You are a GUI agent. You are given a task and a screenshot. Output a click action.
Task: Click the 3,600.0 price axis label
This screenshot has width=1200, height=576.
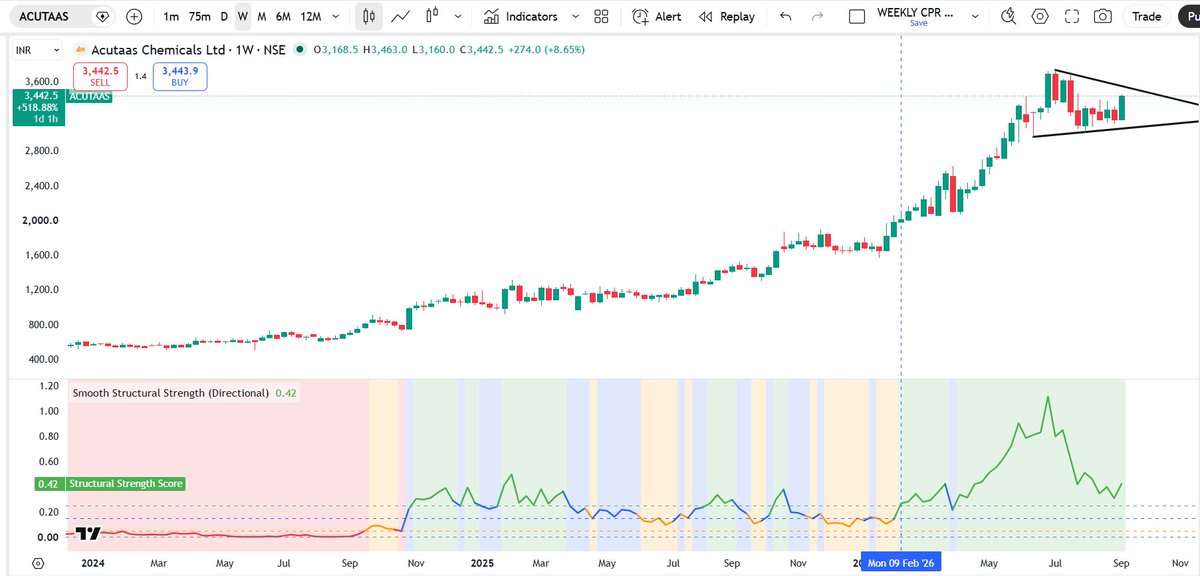(41, 82)
